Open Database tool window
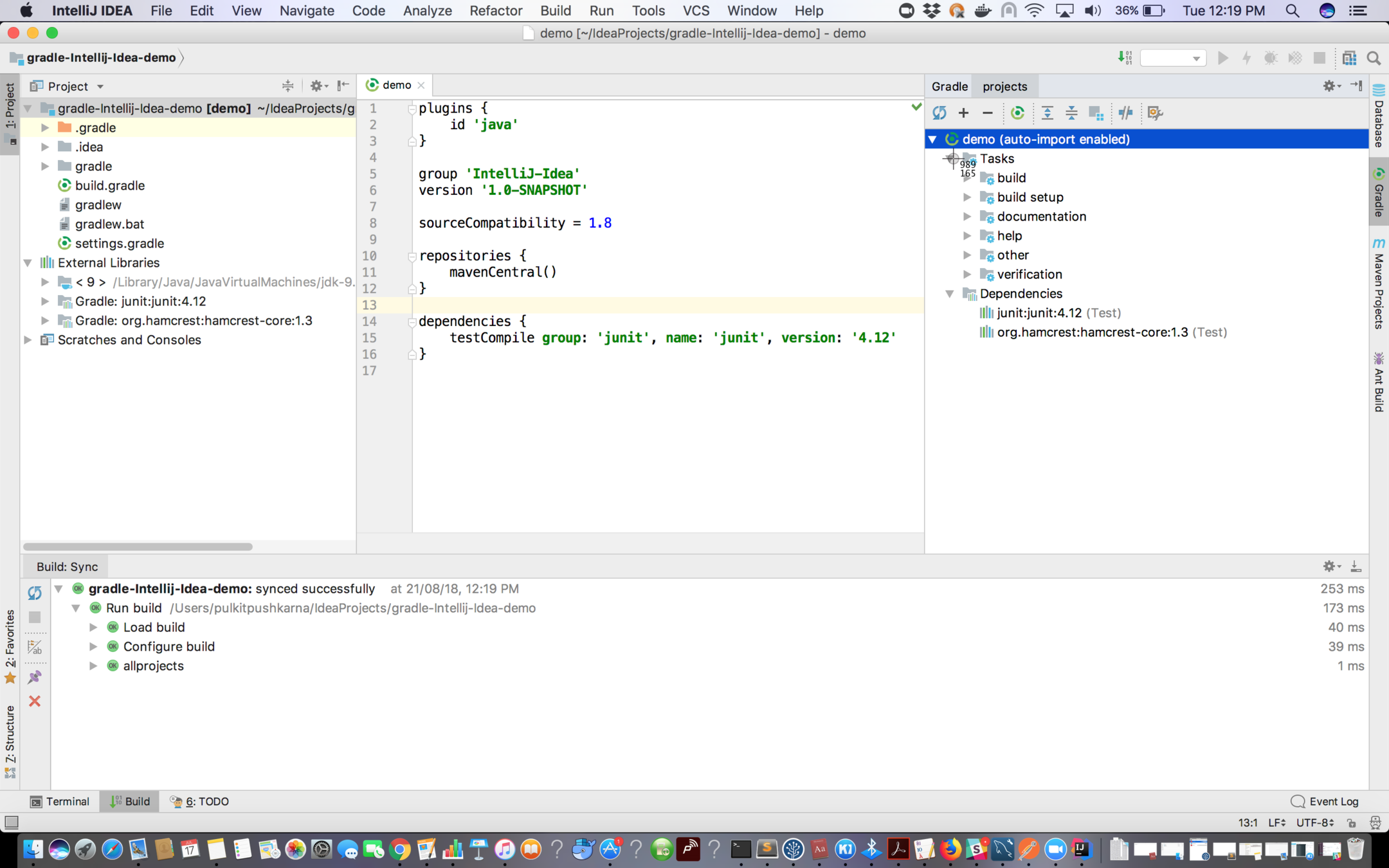 pos(1379,116)
